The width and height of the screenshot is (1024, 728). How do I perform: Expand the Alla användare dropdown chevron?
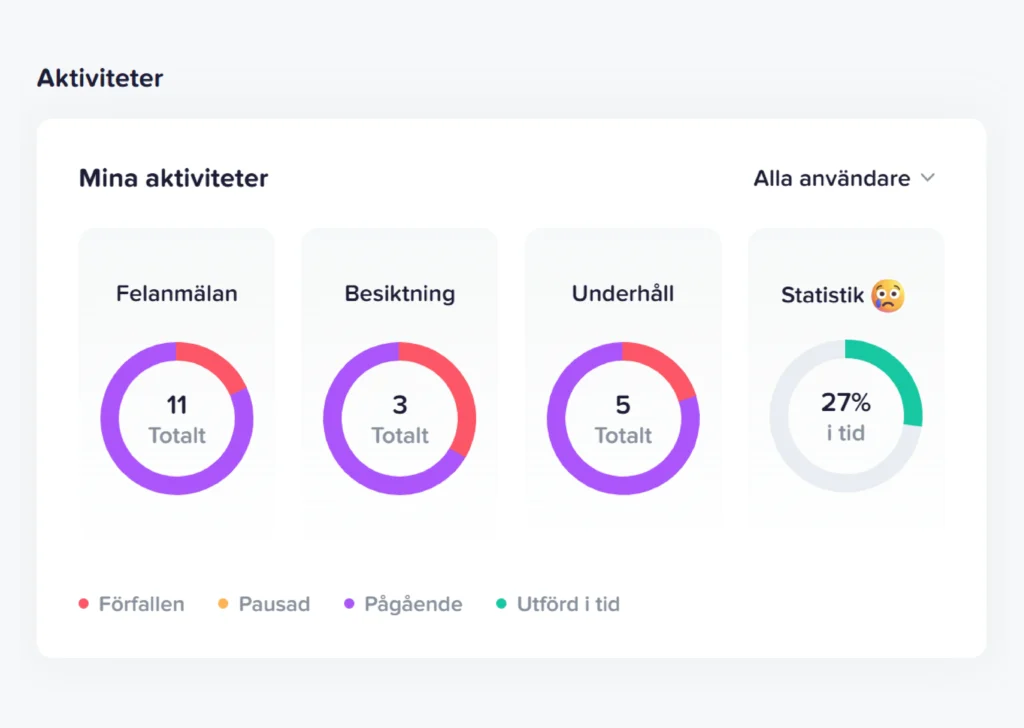tap(928, 178)
